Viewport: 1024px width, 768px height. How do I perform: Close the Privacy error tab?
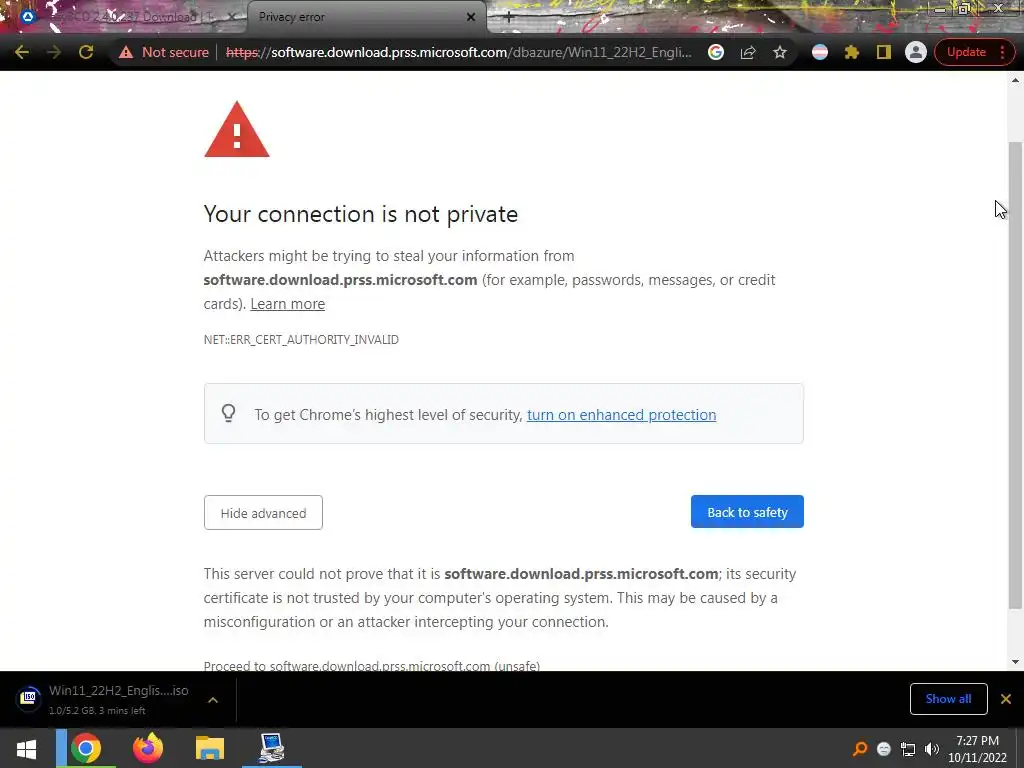click(471, 17)
